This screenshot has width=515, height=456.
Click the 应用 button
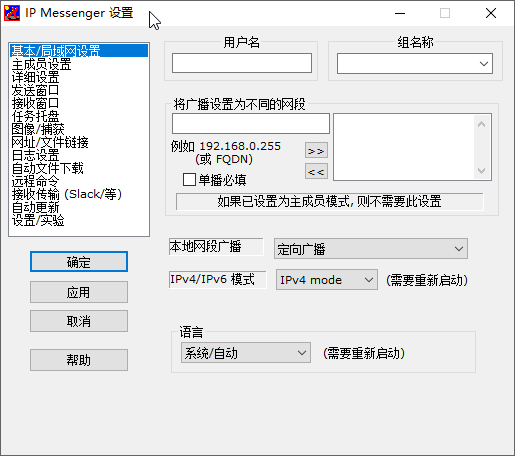79,292
